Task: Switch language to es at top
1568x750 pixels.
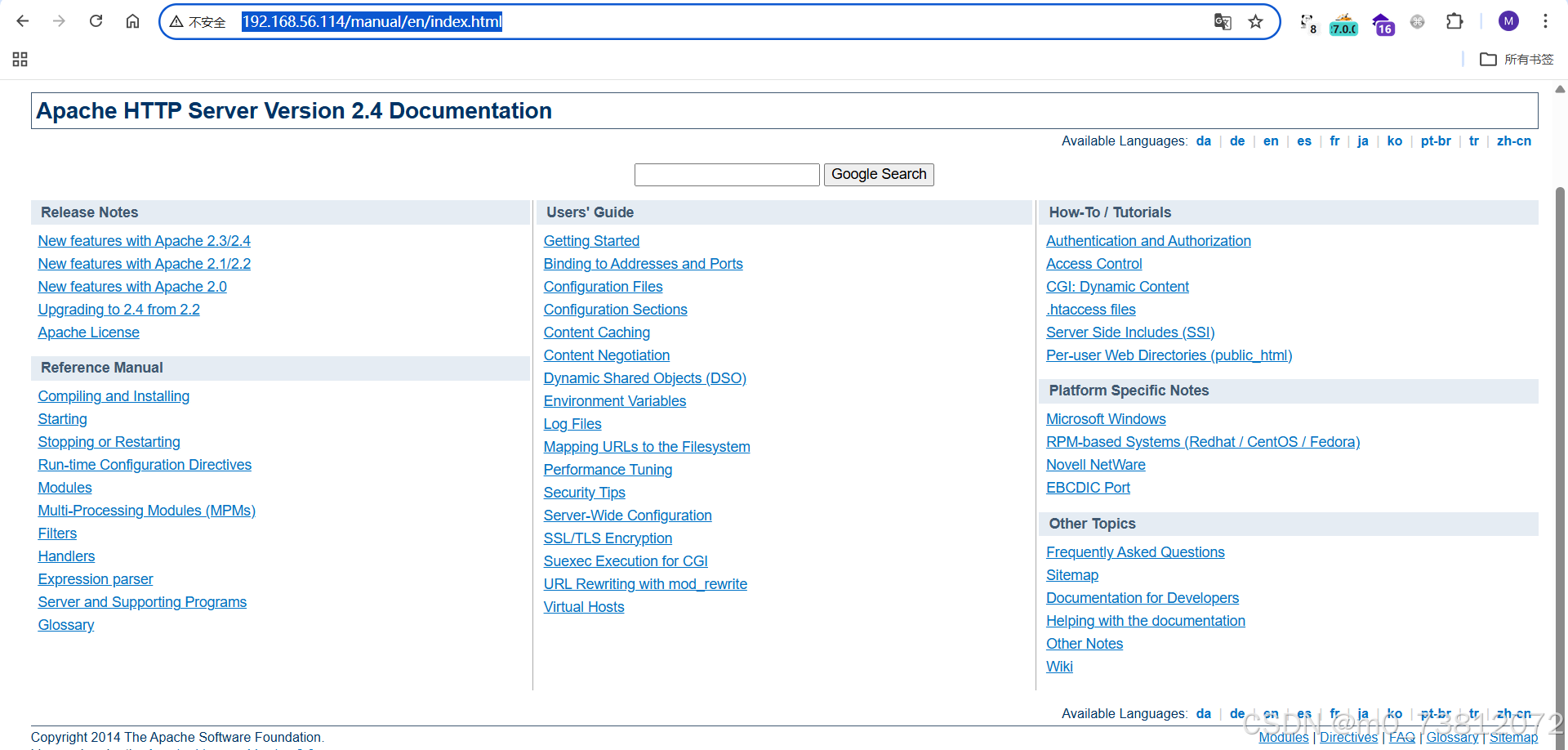Action: coord(1304,141)
